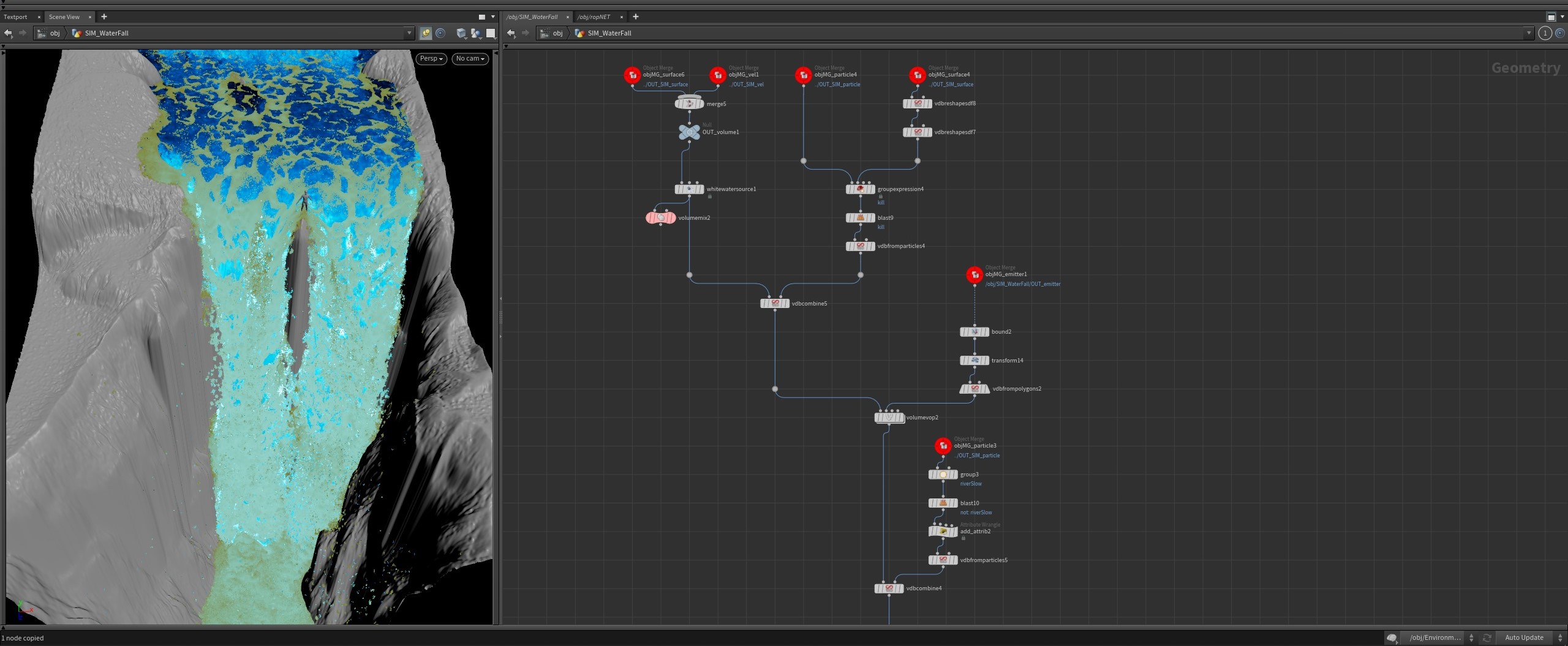1568x646 pixels.
Task: Select the groupexpression4 node
Action: [861, 189]
